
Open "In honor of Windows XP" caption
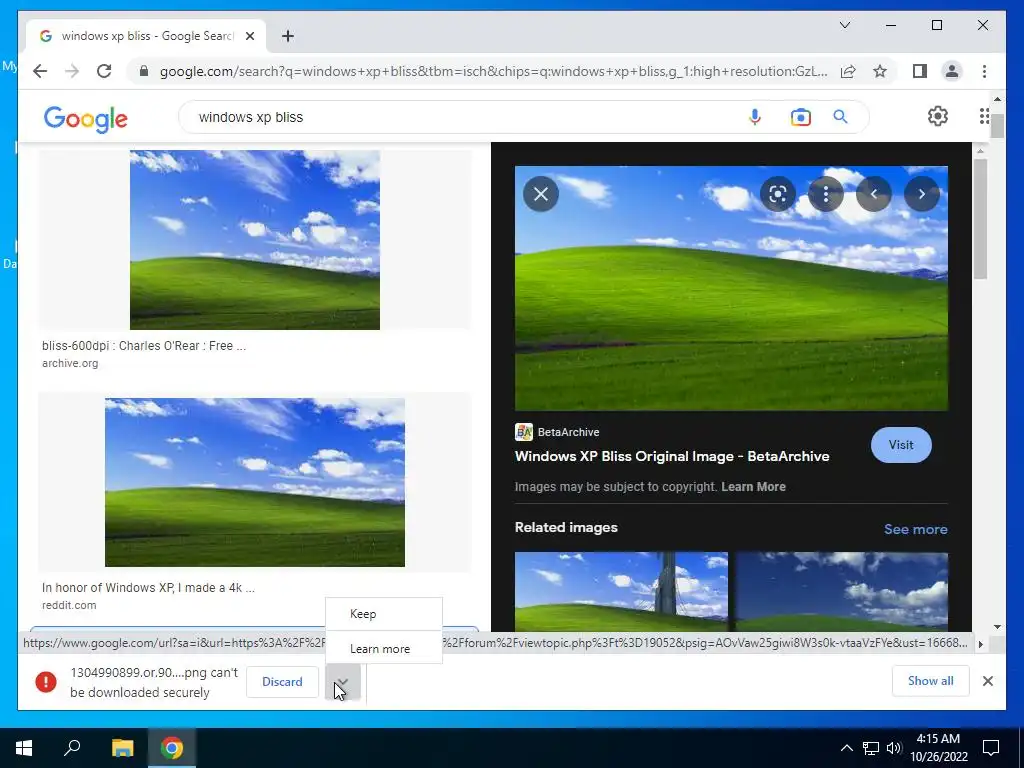[148, 587]
